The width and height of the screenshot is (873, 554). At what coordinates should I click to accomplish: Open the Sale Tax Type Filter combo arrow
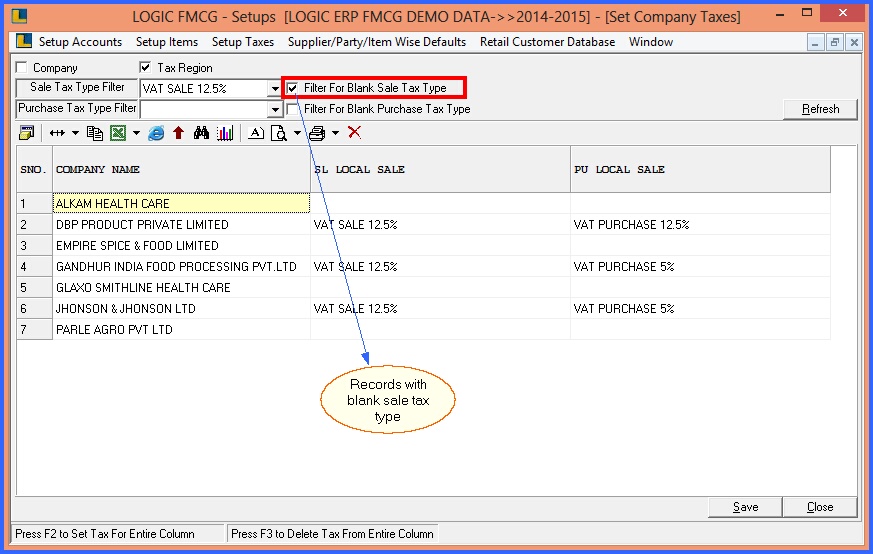point(275,89)
